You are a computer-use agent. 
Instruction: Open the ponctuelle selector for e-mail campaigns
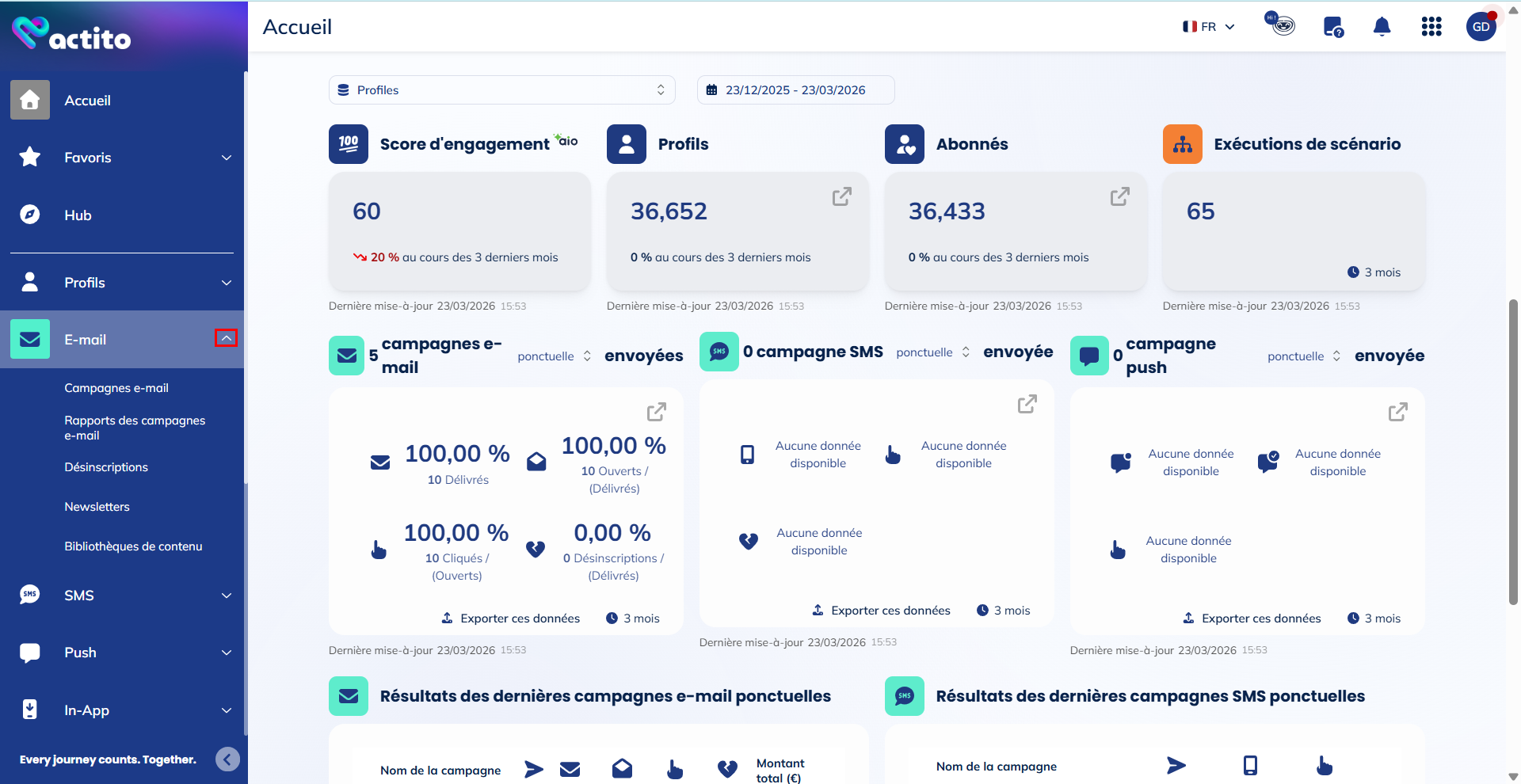[554, 356]
